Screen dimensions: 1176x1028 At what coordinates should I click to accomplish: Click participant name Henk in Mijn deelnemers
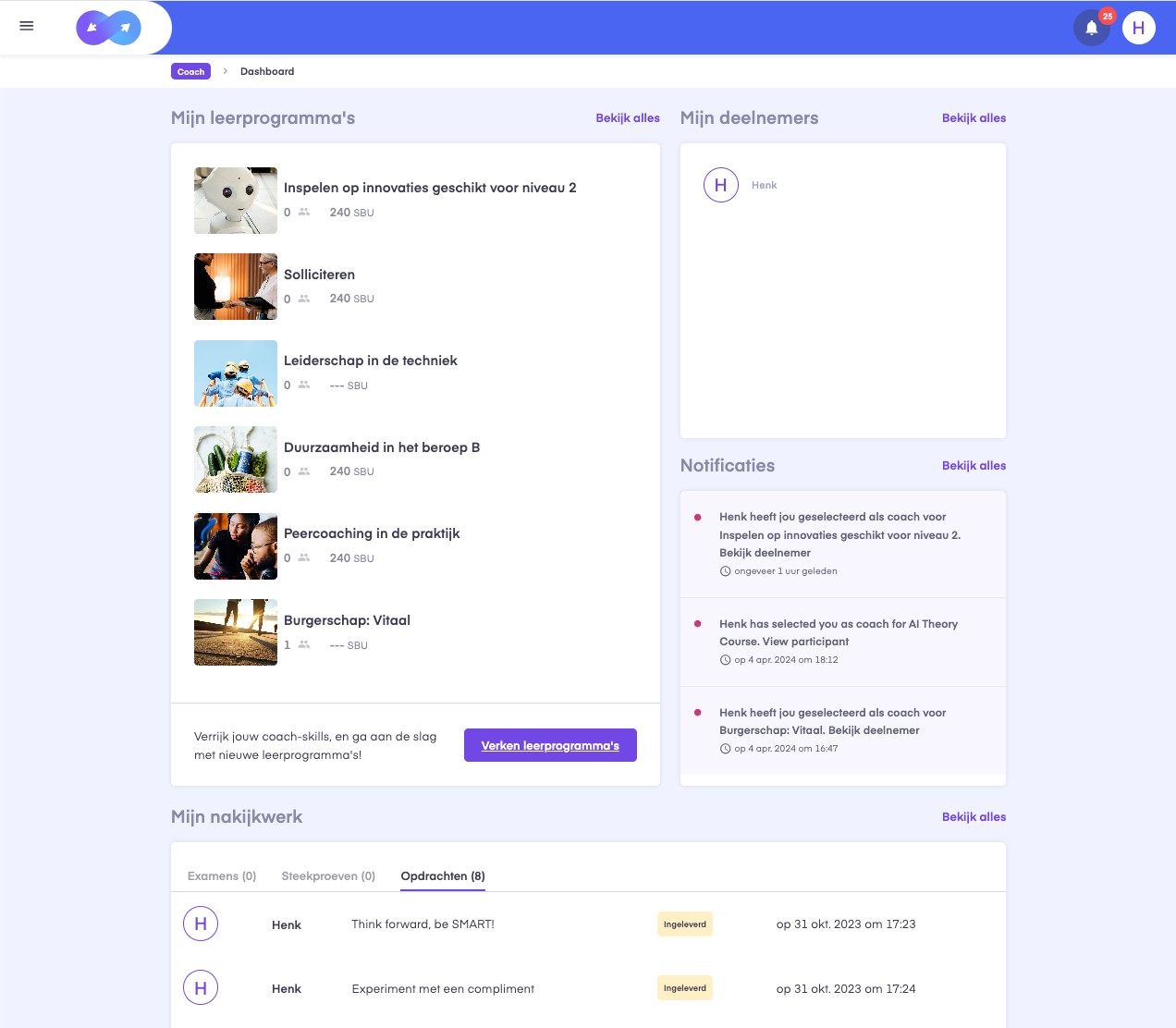pyautogui.click(x=764, y=185)
